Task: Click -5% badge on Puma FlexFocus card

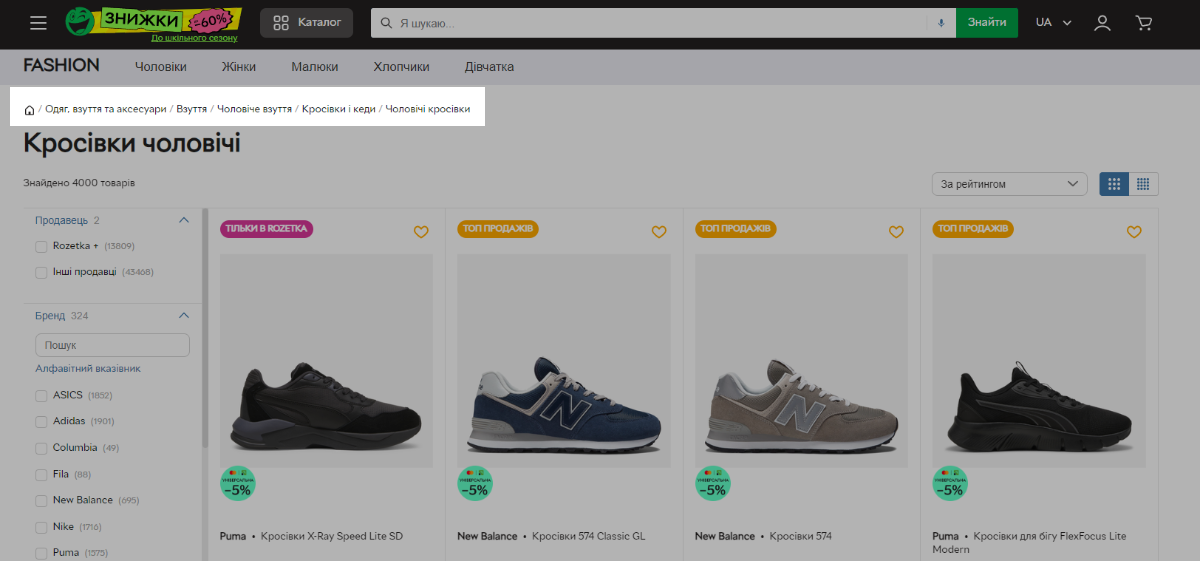Action: pos(950,484)
